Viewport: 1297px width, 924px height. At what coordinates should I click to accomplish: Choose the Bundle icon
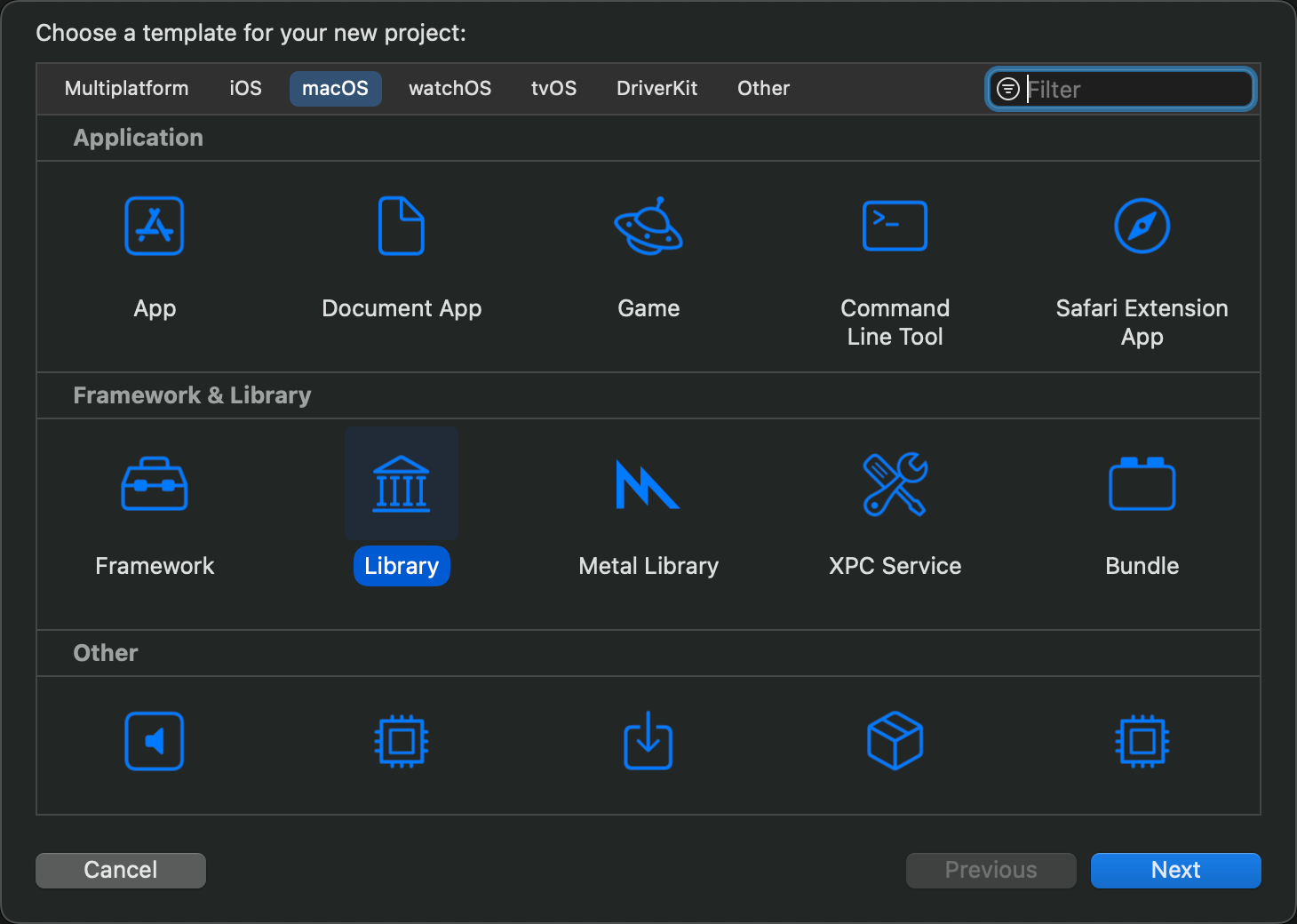point(1142,483)
